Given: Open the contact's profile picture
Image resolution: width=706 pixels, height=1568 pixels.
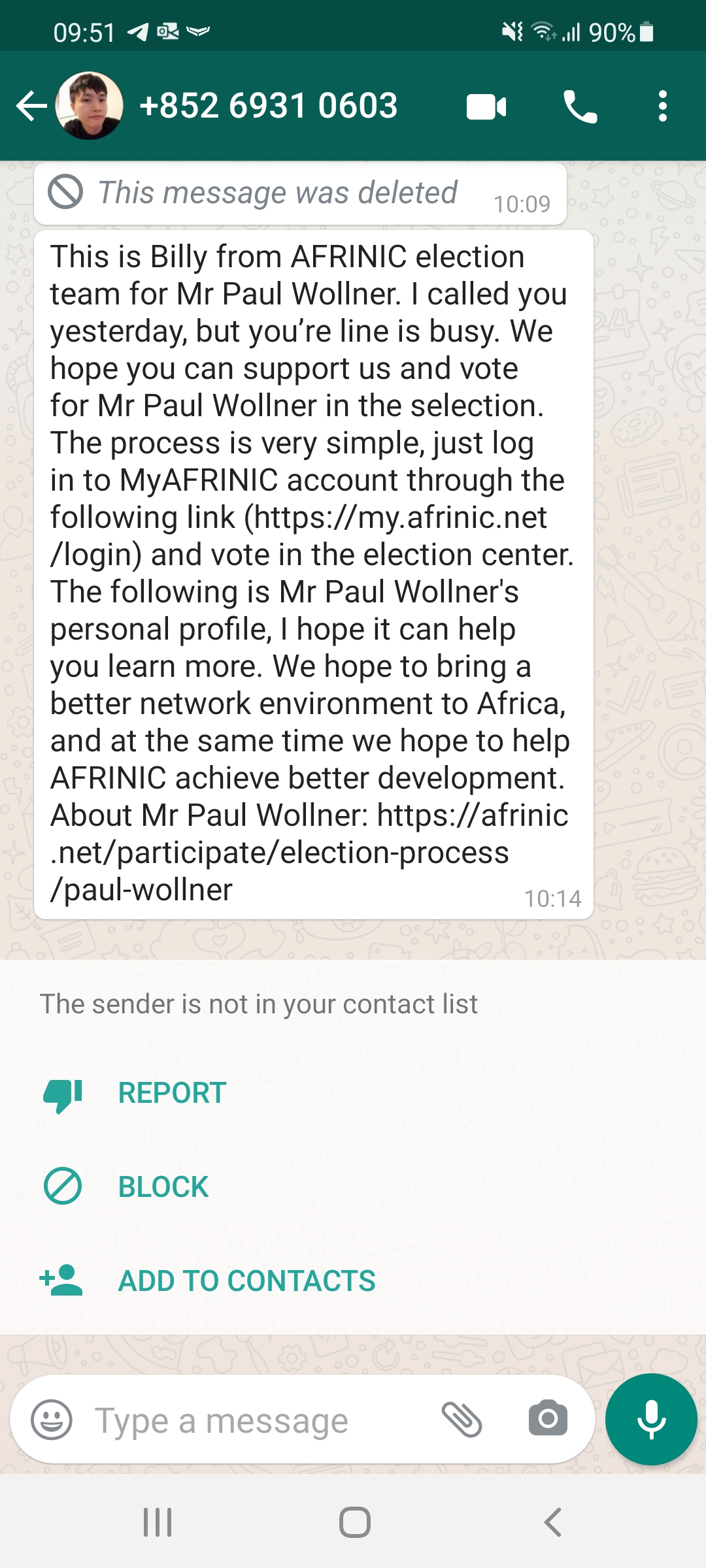Looking at the screenshot, I should point(90,106).
